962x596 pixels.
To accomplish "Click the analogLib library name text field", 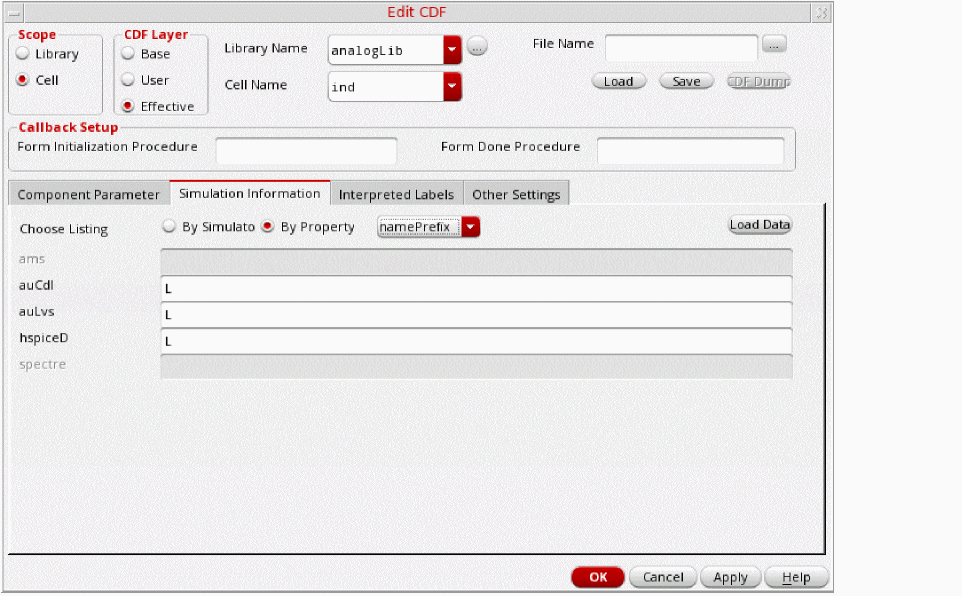I will tap(386, 50).
